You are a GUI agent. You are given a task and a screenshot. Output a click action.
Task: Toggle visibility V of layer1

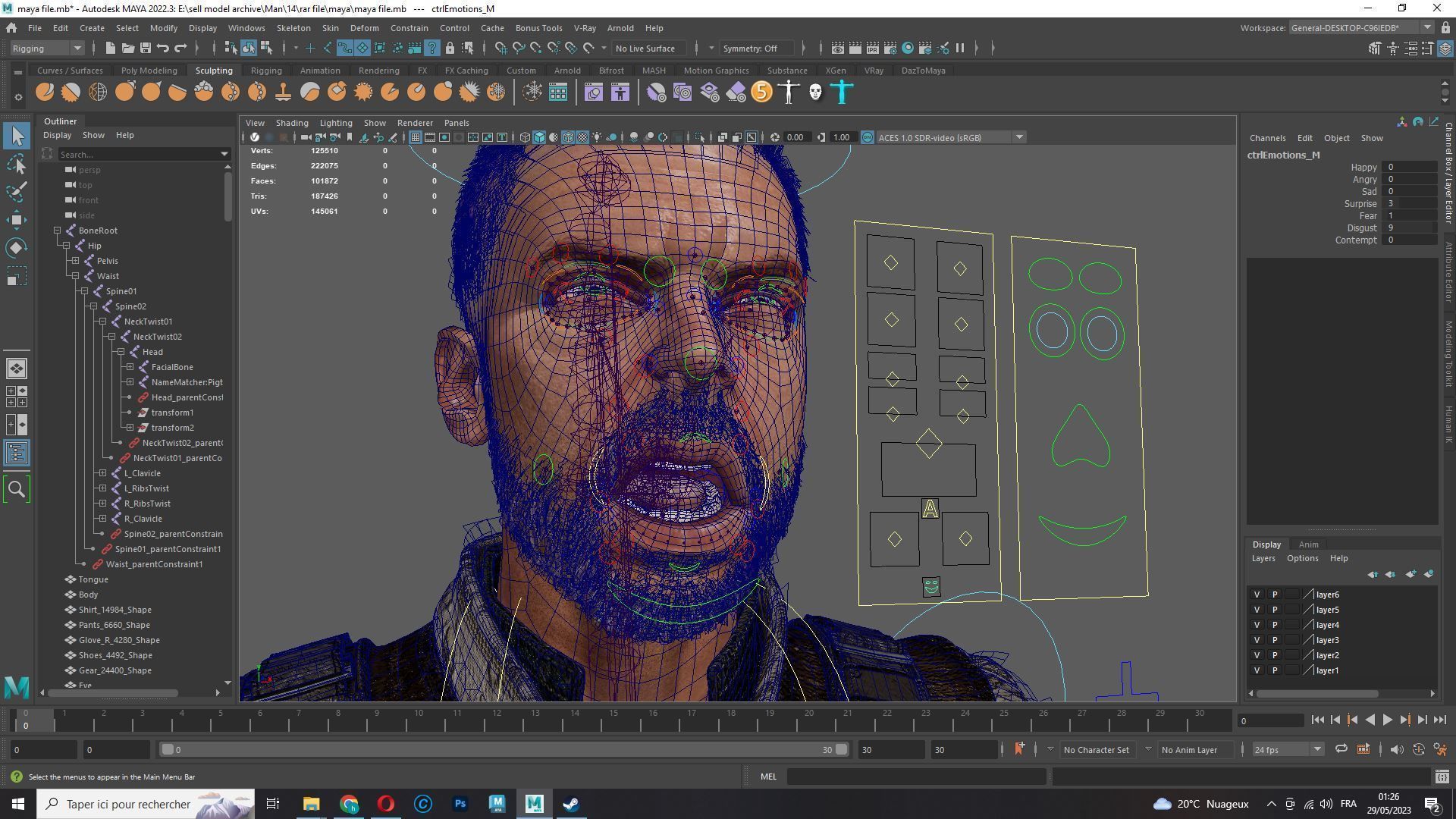pyautogui.click(x=1257, y=670)
